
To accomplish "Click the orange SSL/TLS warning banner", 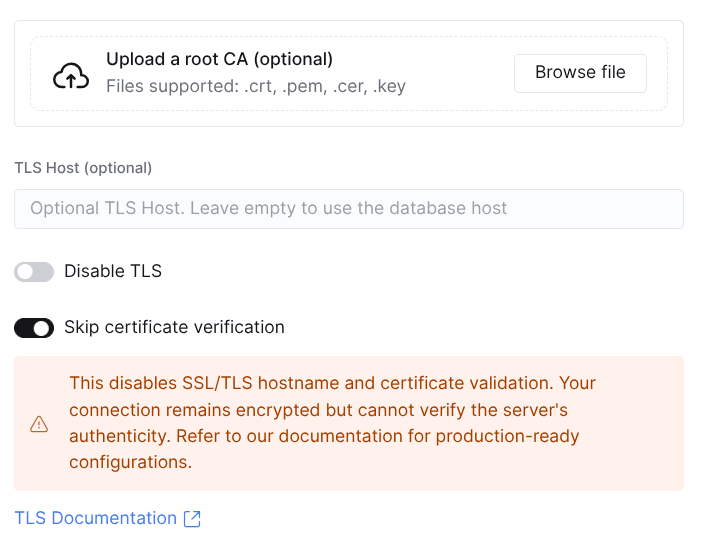I will click(349, 424).
